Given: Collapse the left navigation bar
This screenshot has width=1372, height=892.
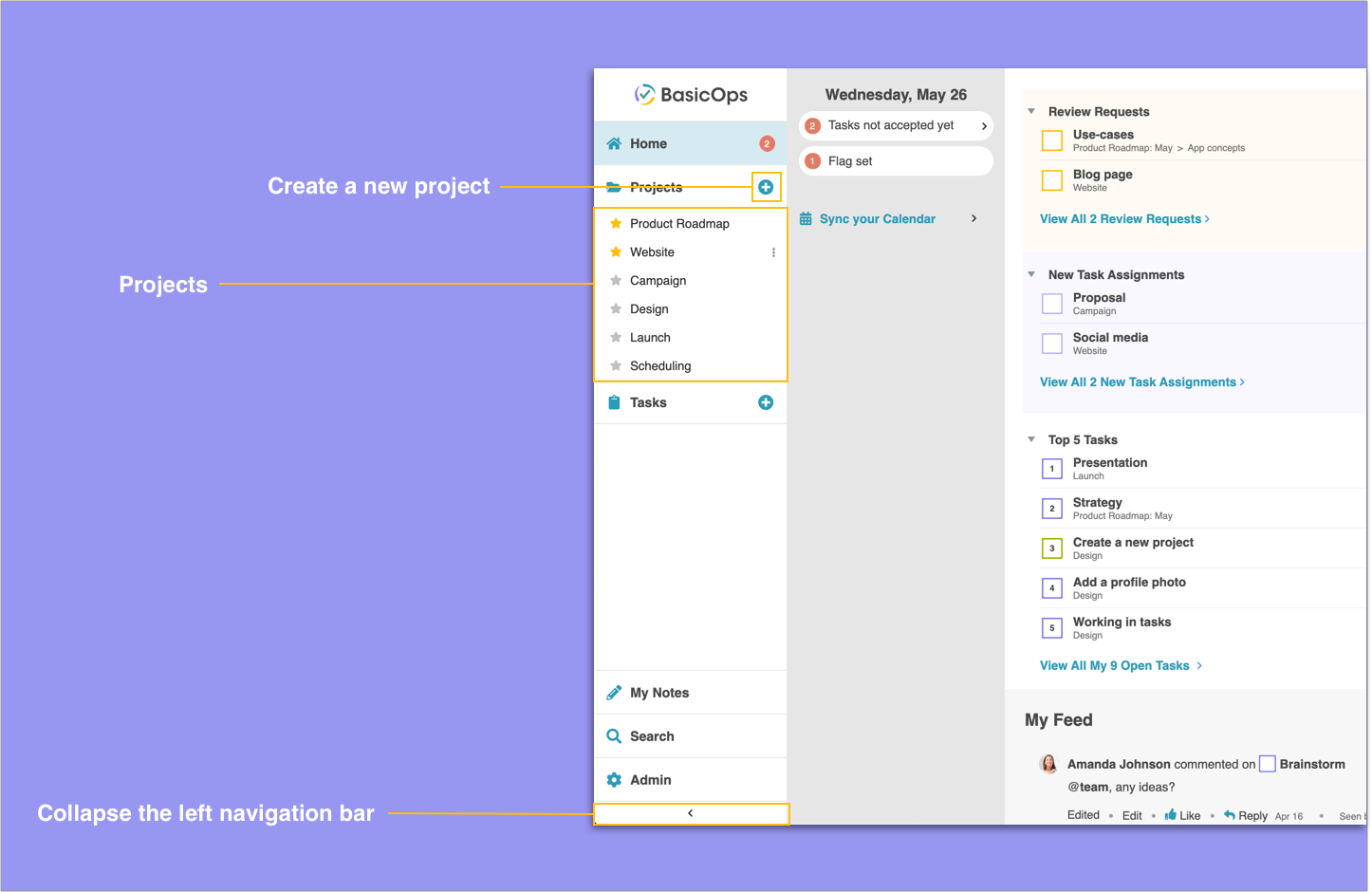Looking at the screenshot, I should pos(691,813).
